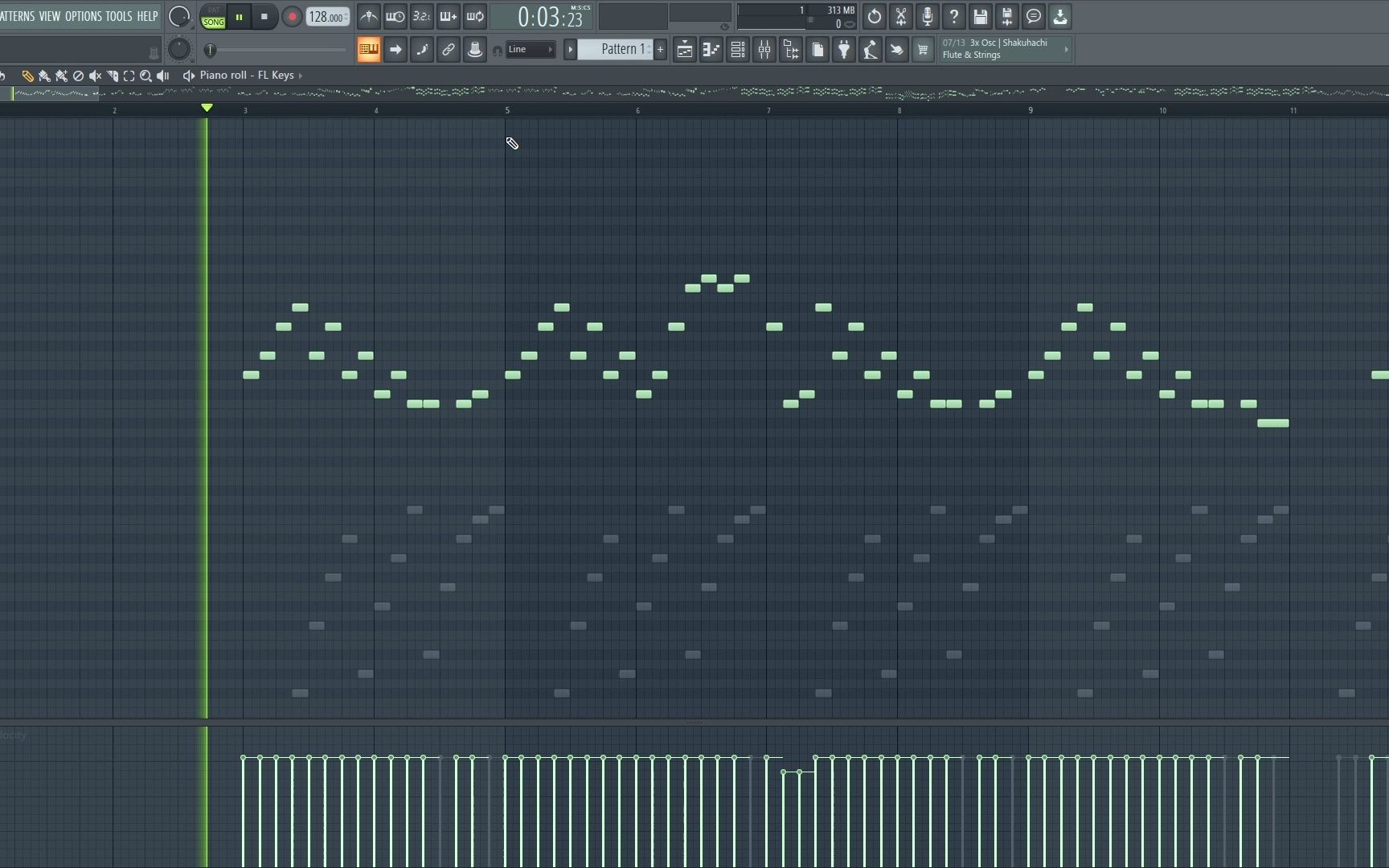Switch time display M:S:CS format
The width and height of the screenshot is (1389, 868).
point(580,8)
